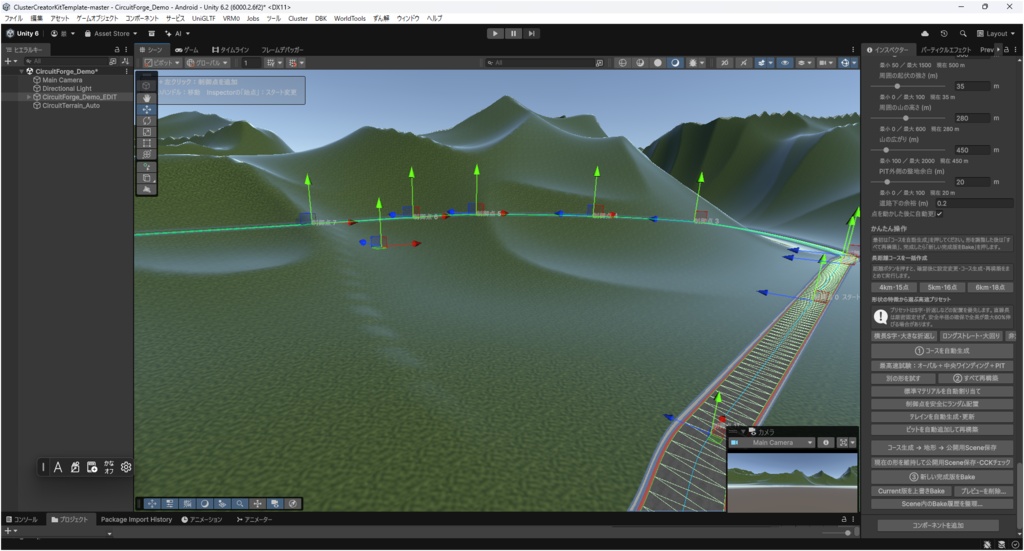The height and width of the screenshot is (551, 1024).
Task: Open settings gear in floating toolbar
Action: point(126,467)
